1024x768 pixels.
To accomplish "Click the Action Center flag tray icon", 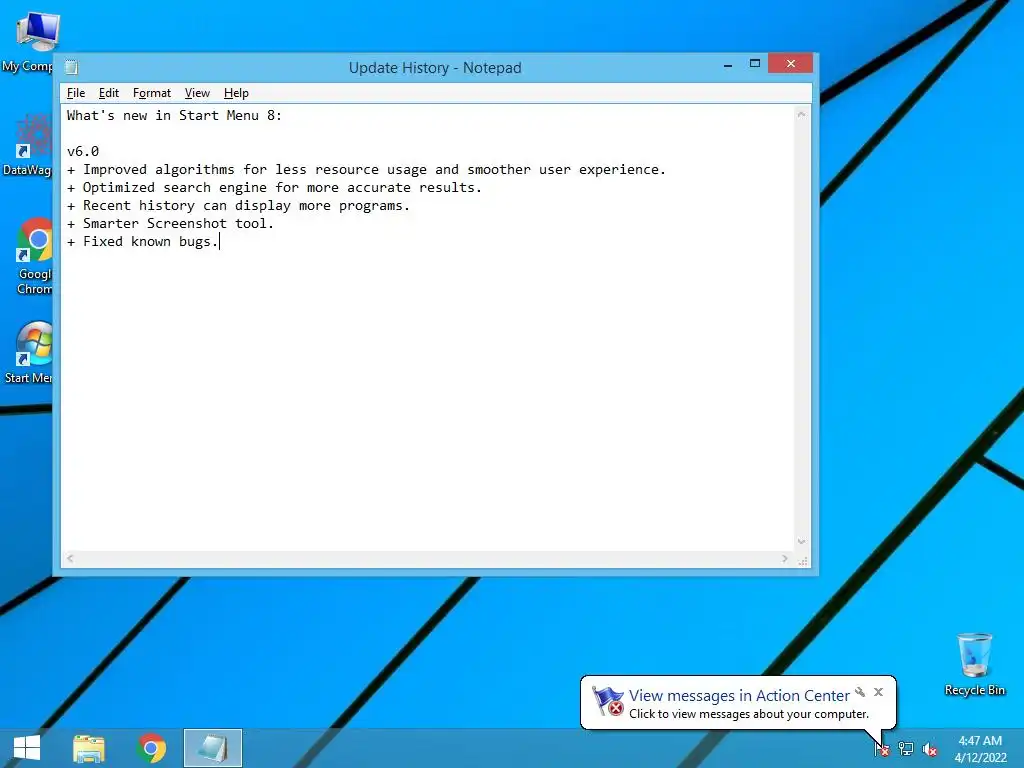I will [x=881, y=749].
